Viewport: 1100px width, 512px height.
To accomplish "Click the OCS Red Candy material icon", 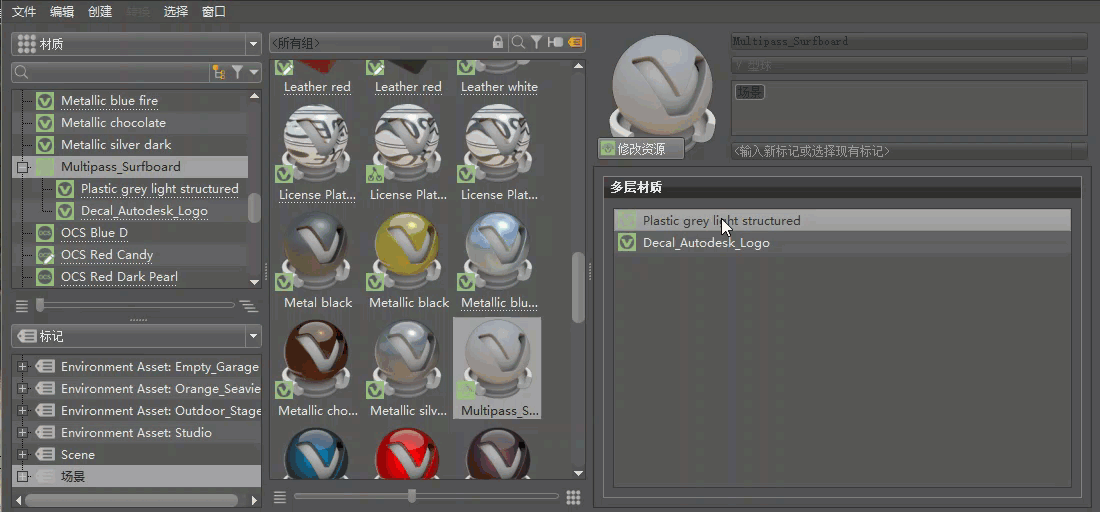I will 45,255.
